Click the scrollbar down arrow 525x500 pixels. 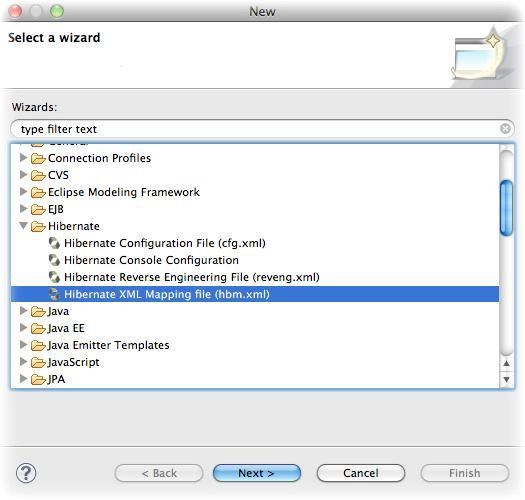(x=507, y=379)
